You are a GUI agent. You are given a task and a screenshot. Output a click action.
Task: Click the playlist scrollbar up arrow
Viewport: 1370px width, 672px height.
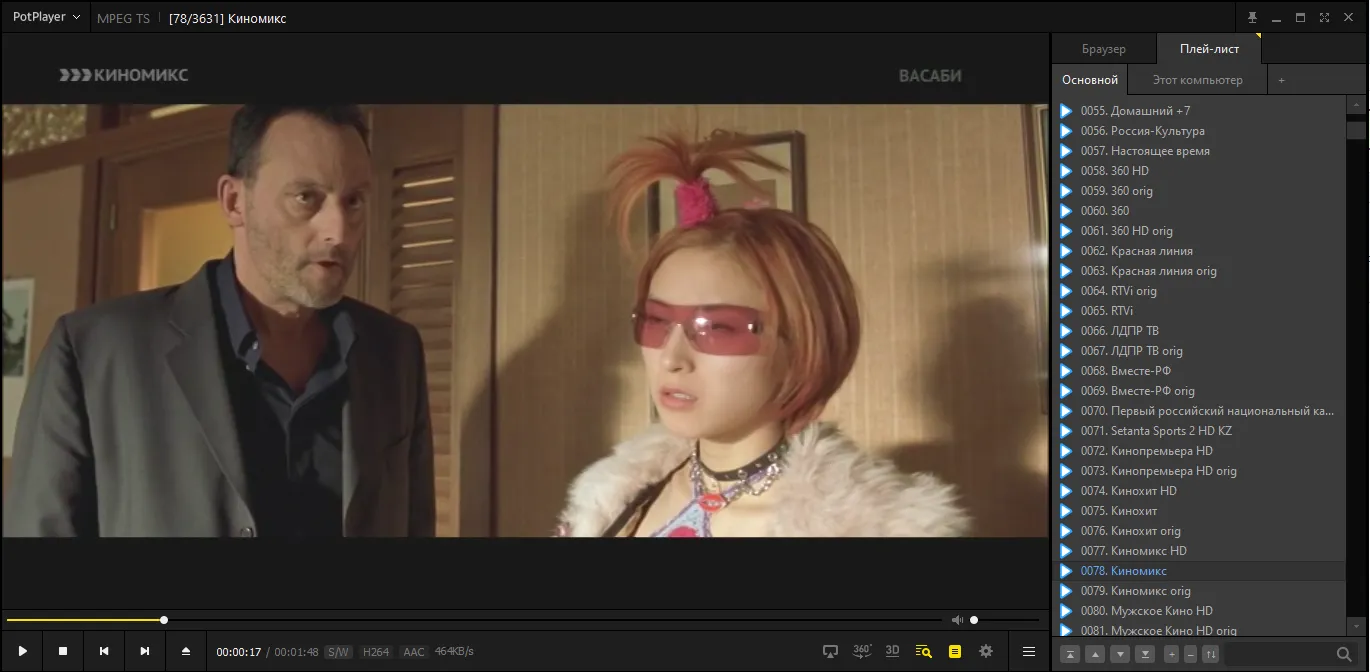pos(1356,104)
